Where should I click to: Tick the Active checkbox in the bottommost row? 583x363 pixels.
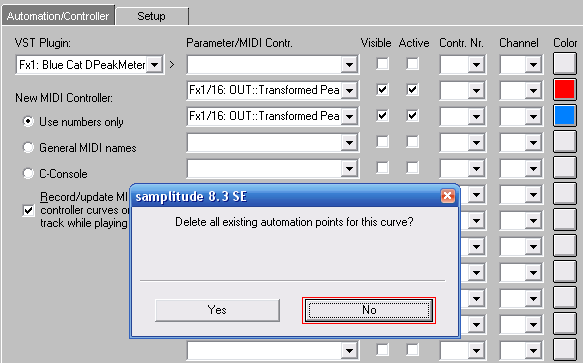pos(412,350)
